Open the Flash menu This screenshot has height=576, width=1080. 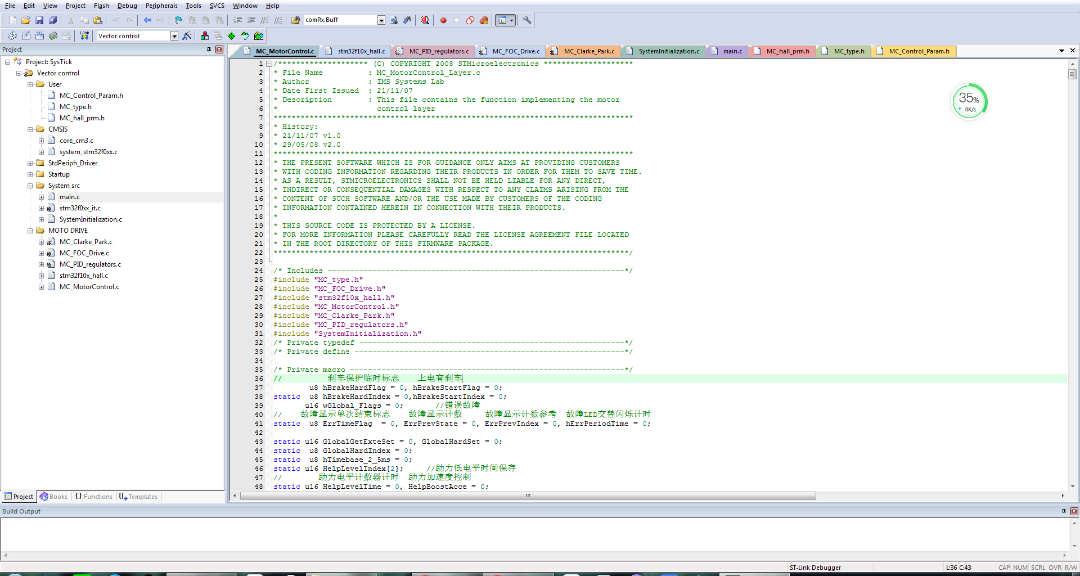[101, 5]
